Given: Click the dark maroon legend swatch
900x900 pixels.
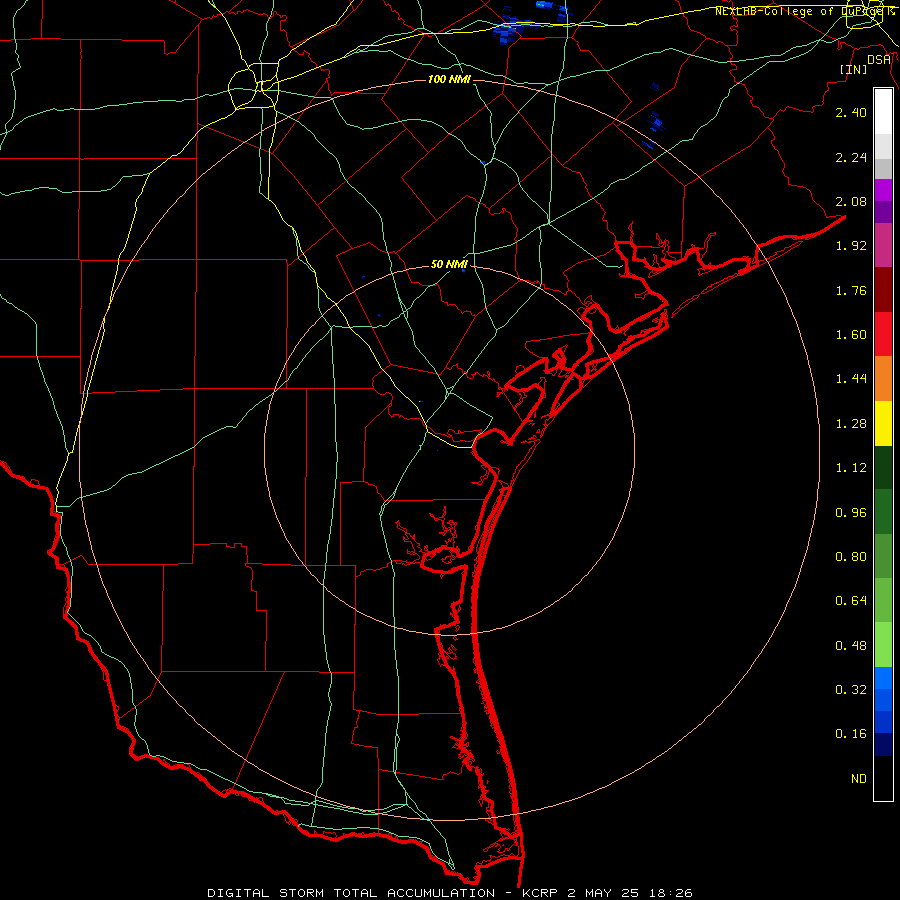Looking at the screenshot, I should pos(883,290).
